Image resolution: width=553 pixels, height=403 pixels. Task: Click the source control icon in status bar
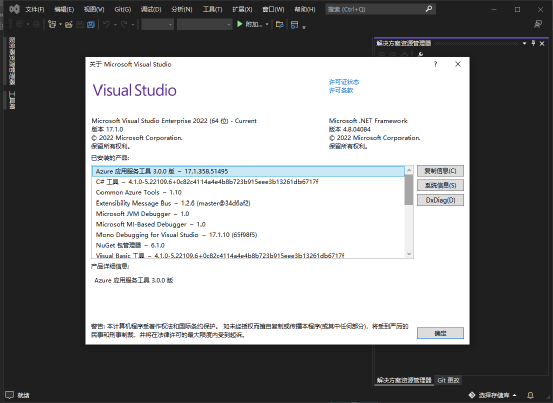(472, 395)
